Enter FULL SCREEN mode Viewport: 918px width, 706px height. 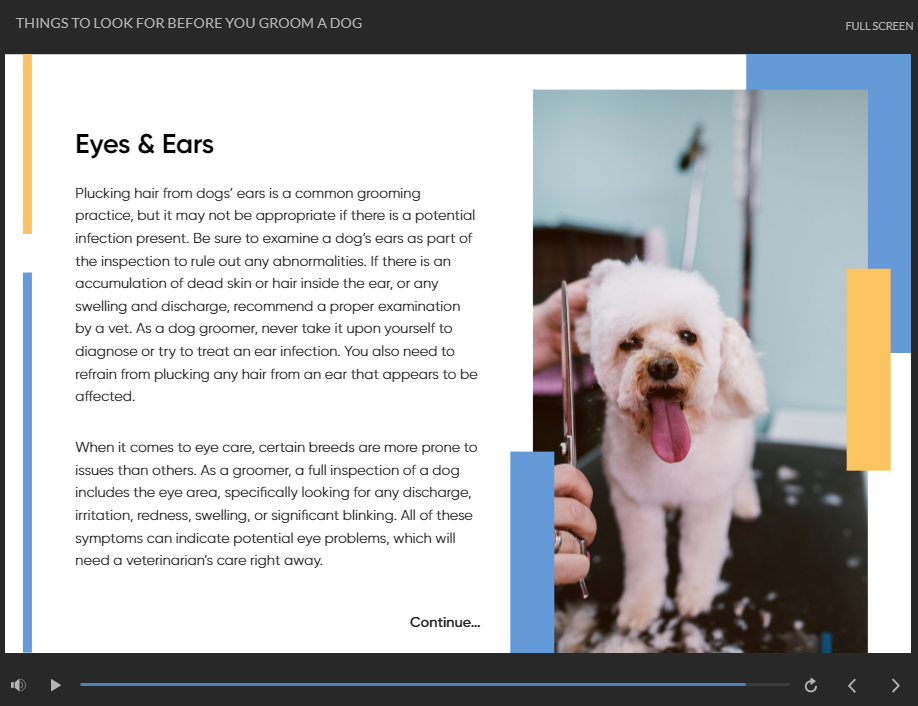click(x=878, y=26)
